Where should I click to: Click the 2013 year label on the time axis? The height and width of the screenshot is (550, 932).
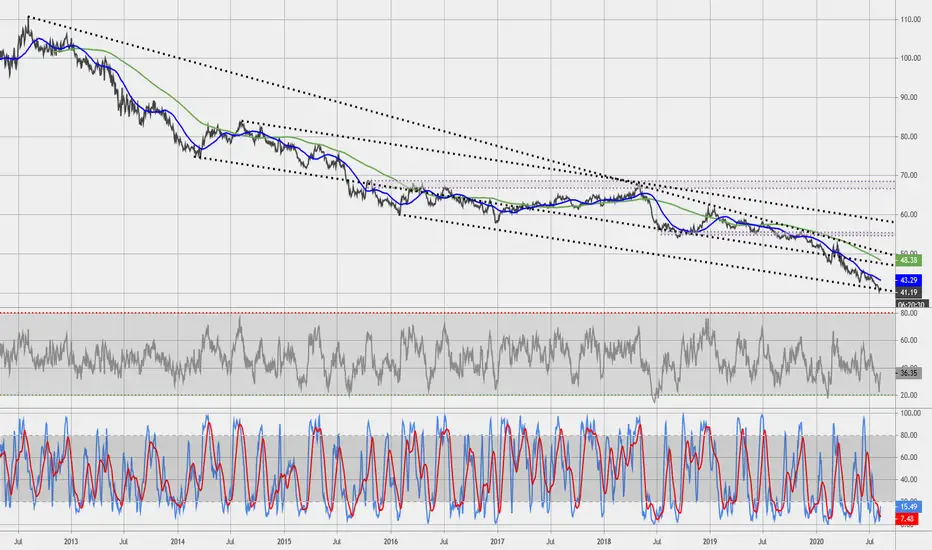(x=71, y=542)
